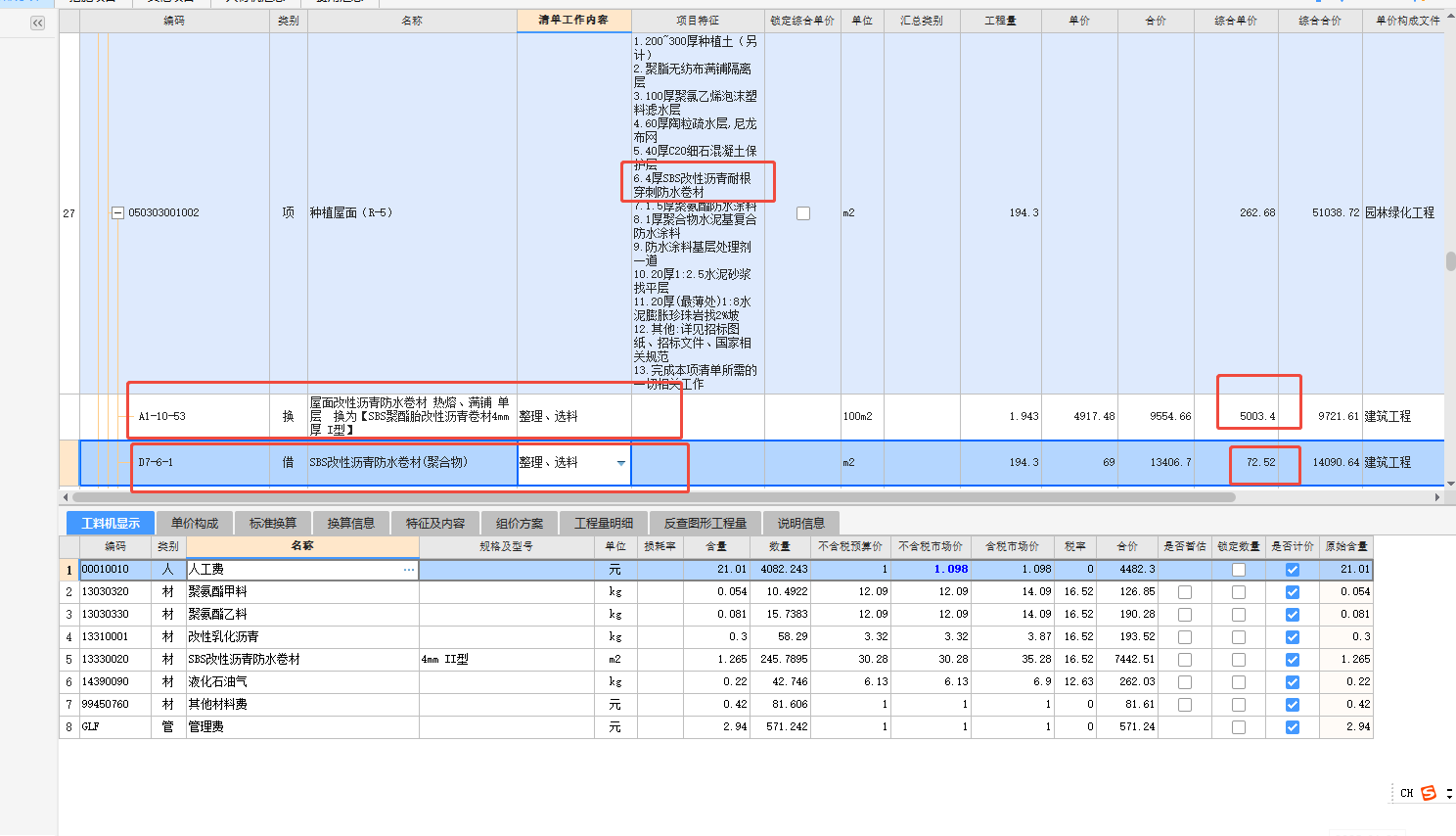Open the 说明信息 tab
The image size is (1456, 836).
click(801, 524)
